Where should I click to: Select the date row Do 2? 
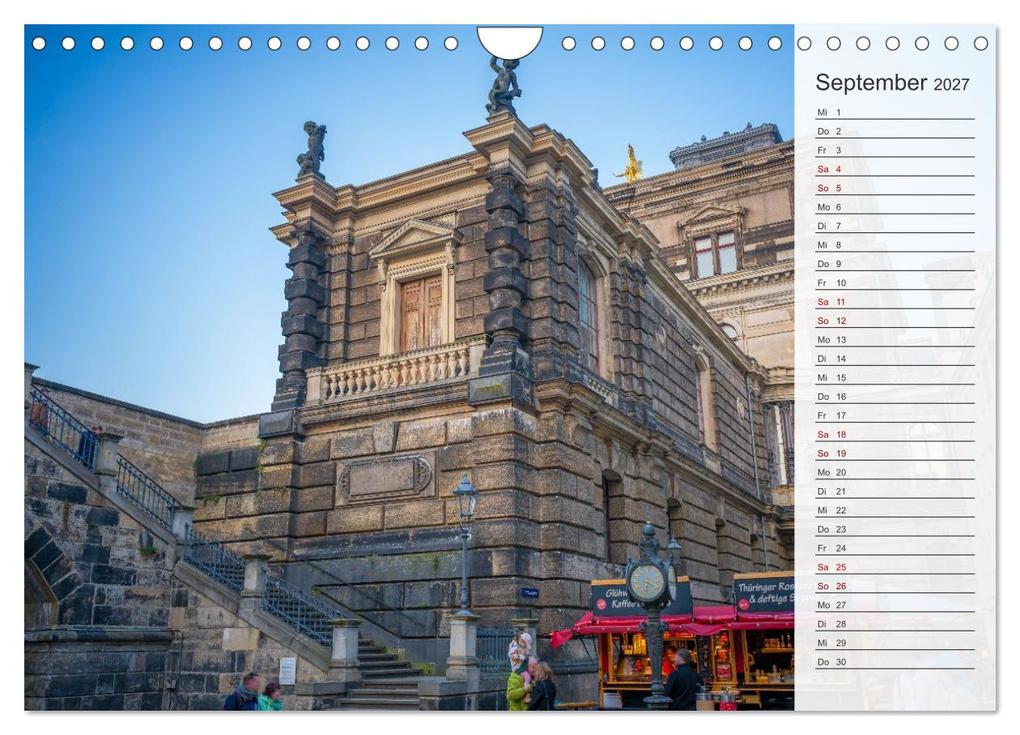coord(894,131)
